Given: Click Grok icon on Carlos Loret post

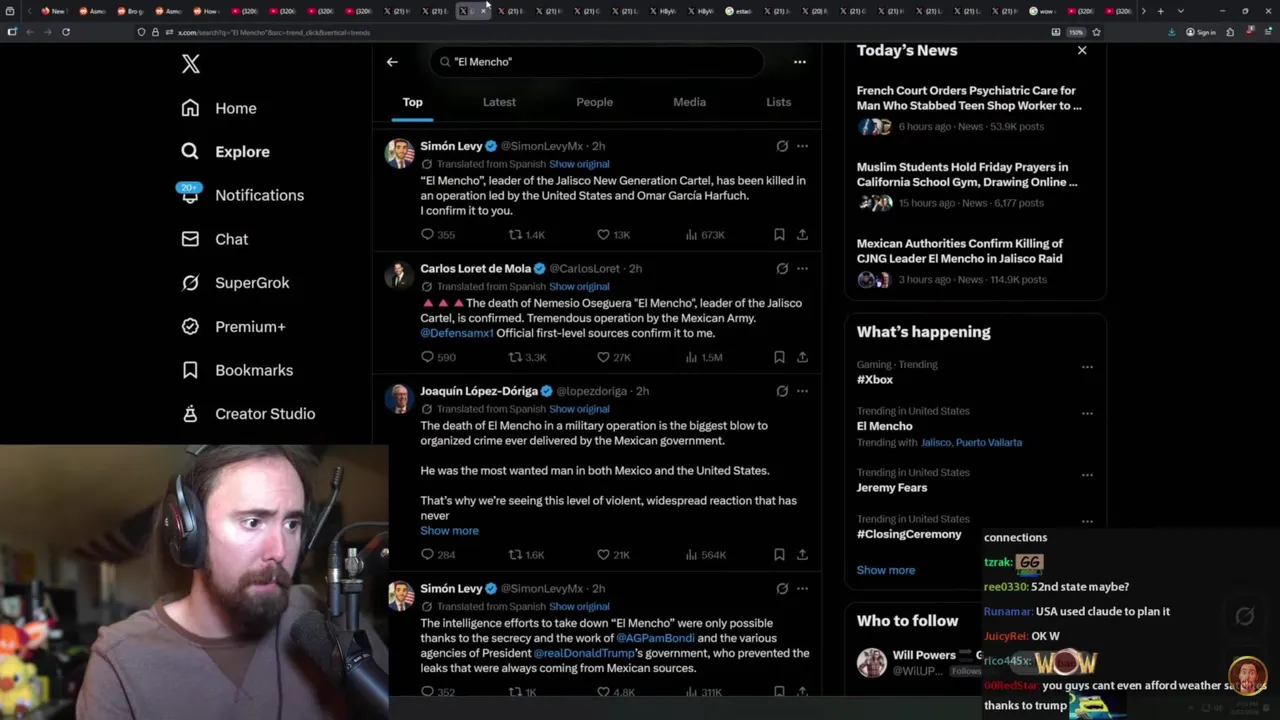Looking at the screenshot, I should 782,269.
